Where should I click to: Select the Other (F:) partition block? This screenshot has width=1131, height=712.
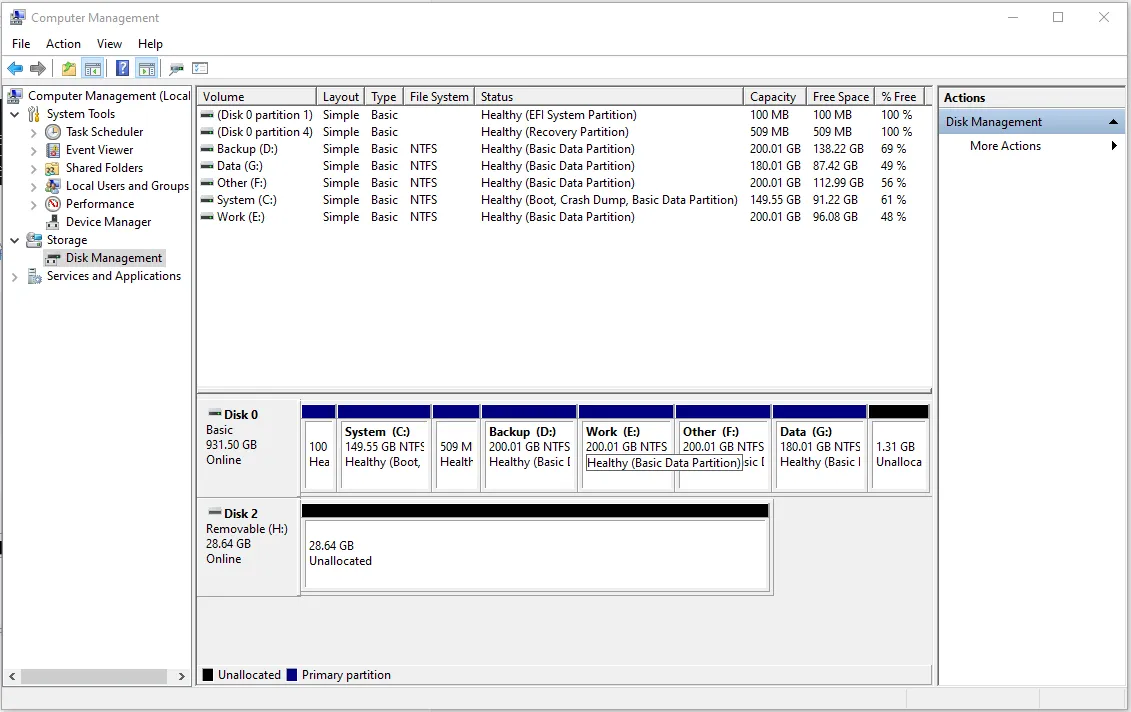pyautogui.click(x=723, y=448)
